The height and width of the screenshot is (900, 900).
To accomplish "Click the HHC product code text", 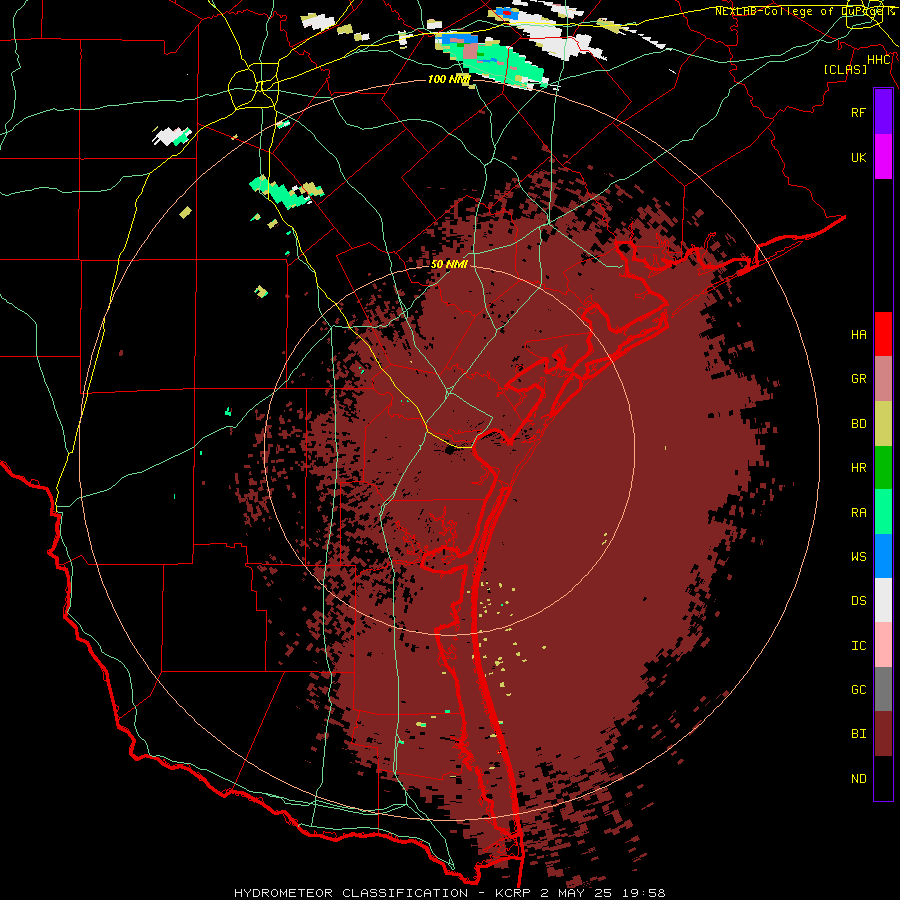I will click(879, 60).
